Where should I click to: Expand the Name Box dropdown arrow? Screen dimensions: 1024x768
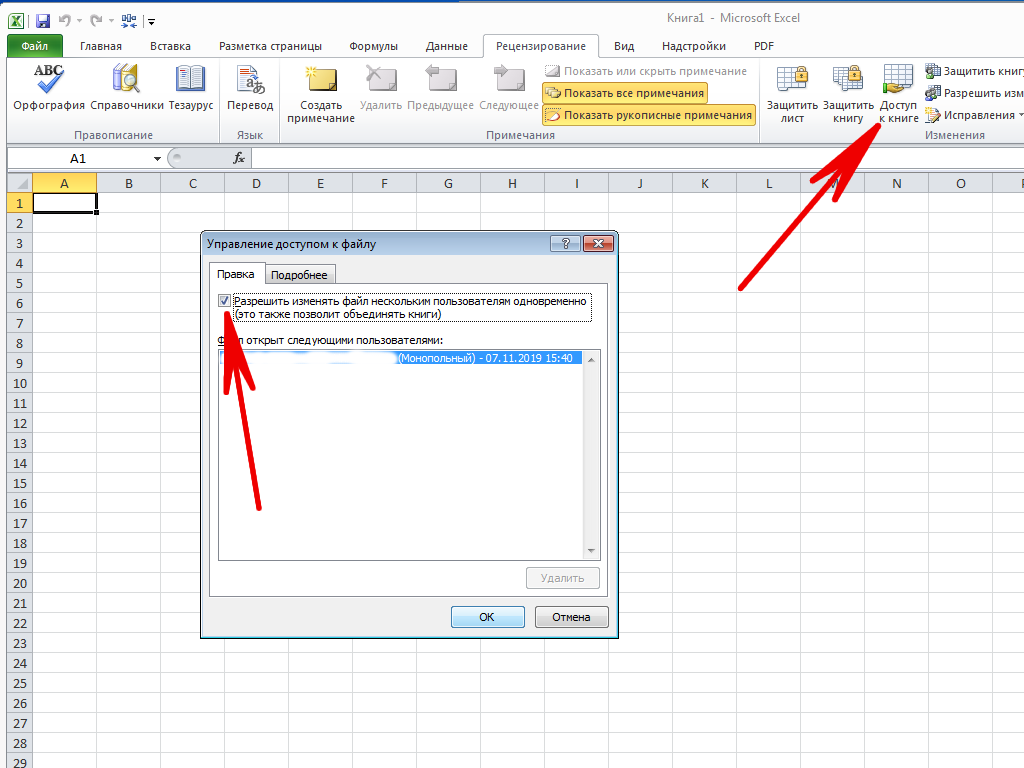tap(157, 159)
